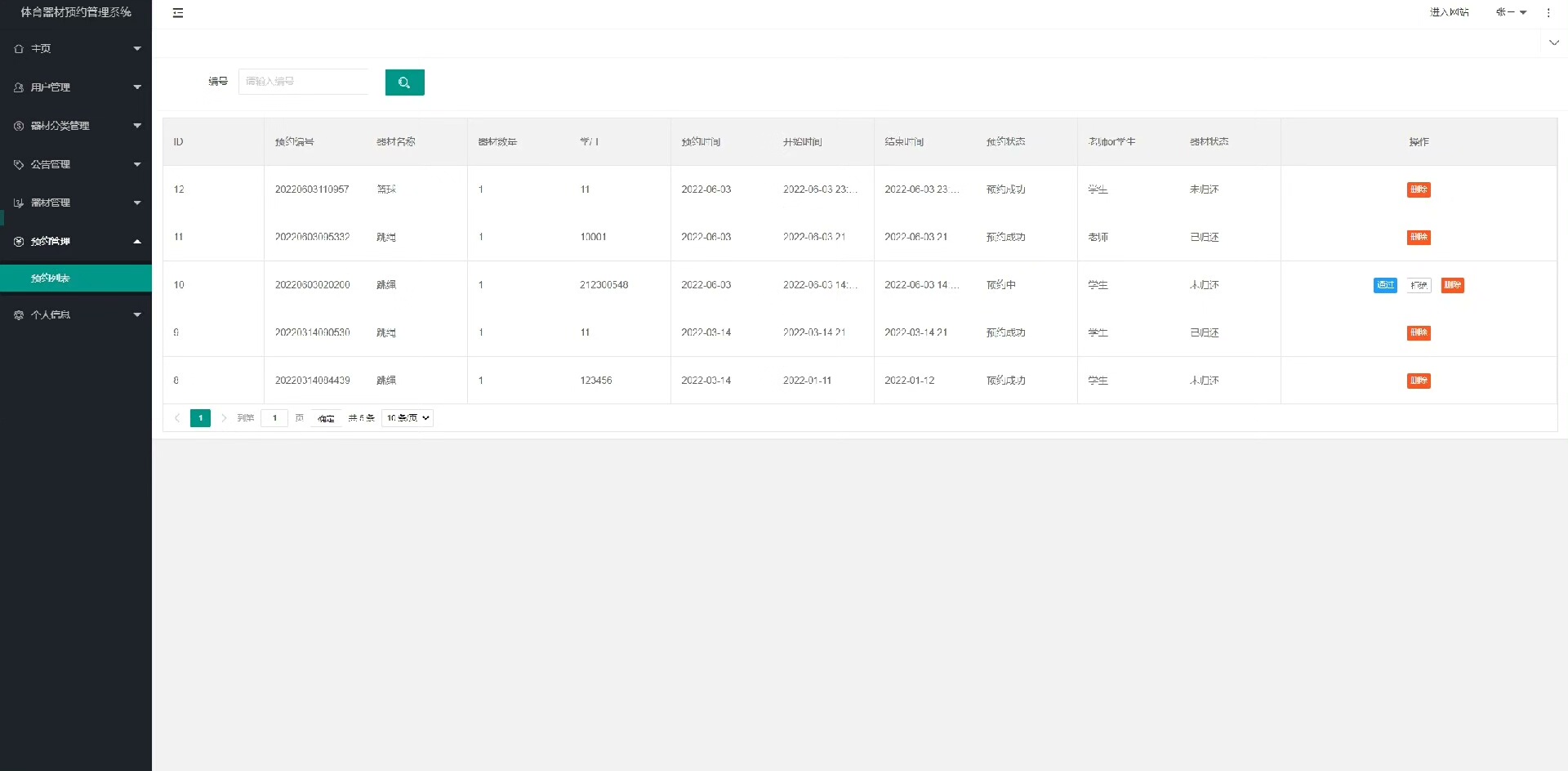Click the 预约状态 column header
Viewport: 1568px width, 771px height.
pyautogui.click(x=1005, y=142)
